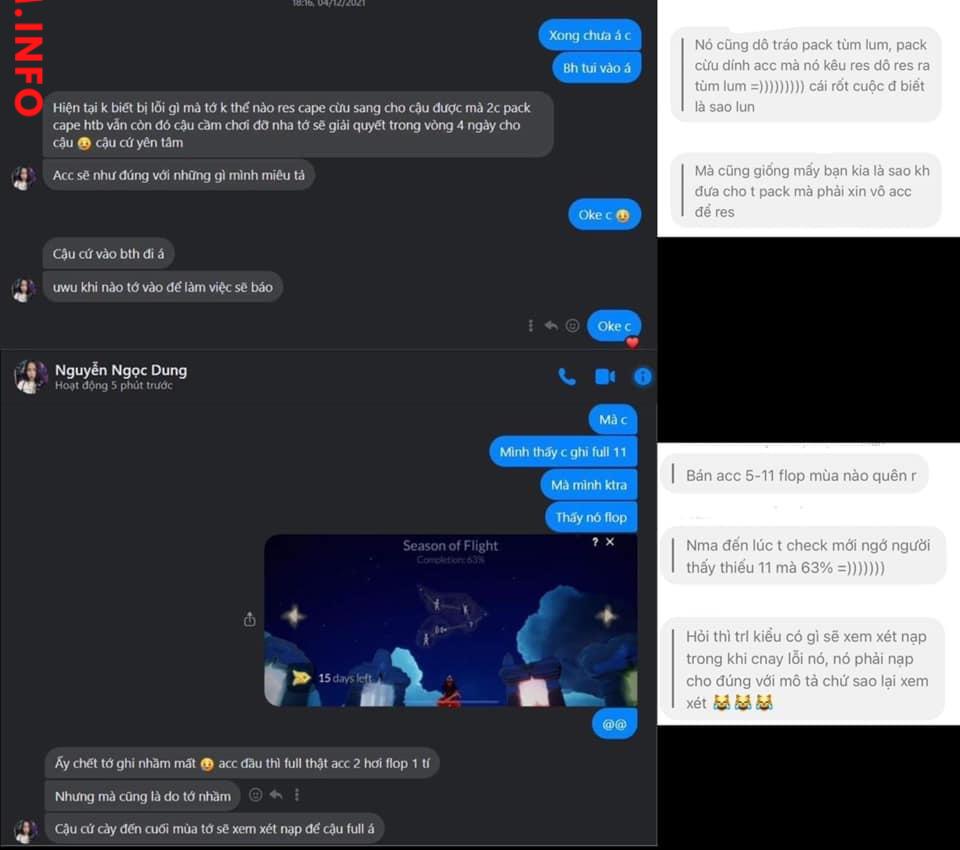Viewport: 960px width, 850px height.
Task: Share the Season of Flight image
Action: pos(249,619)
